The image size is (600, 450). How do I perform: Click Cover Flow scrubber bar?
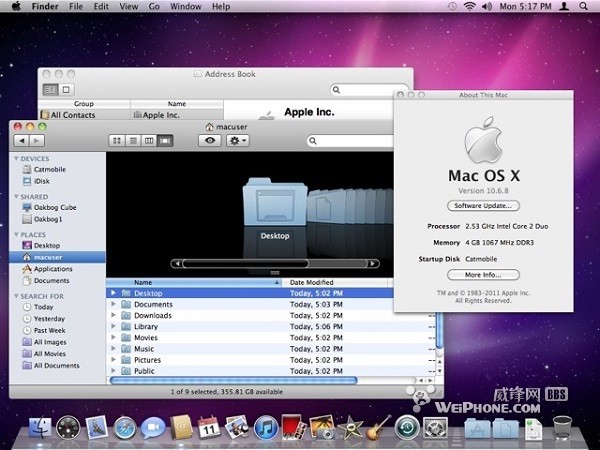(245, 263)
